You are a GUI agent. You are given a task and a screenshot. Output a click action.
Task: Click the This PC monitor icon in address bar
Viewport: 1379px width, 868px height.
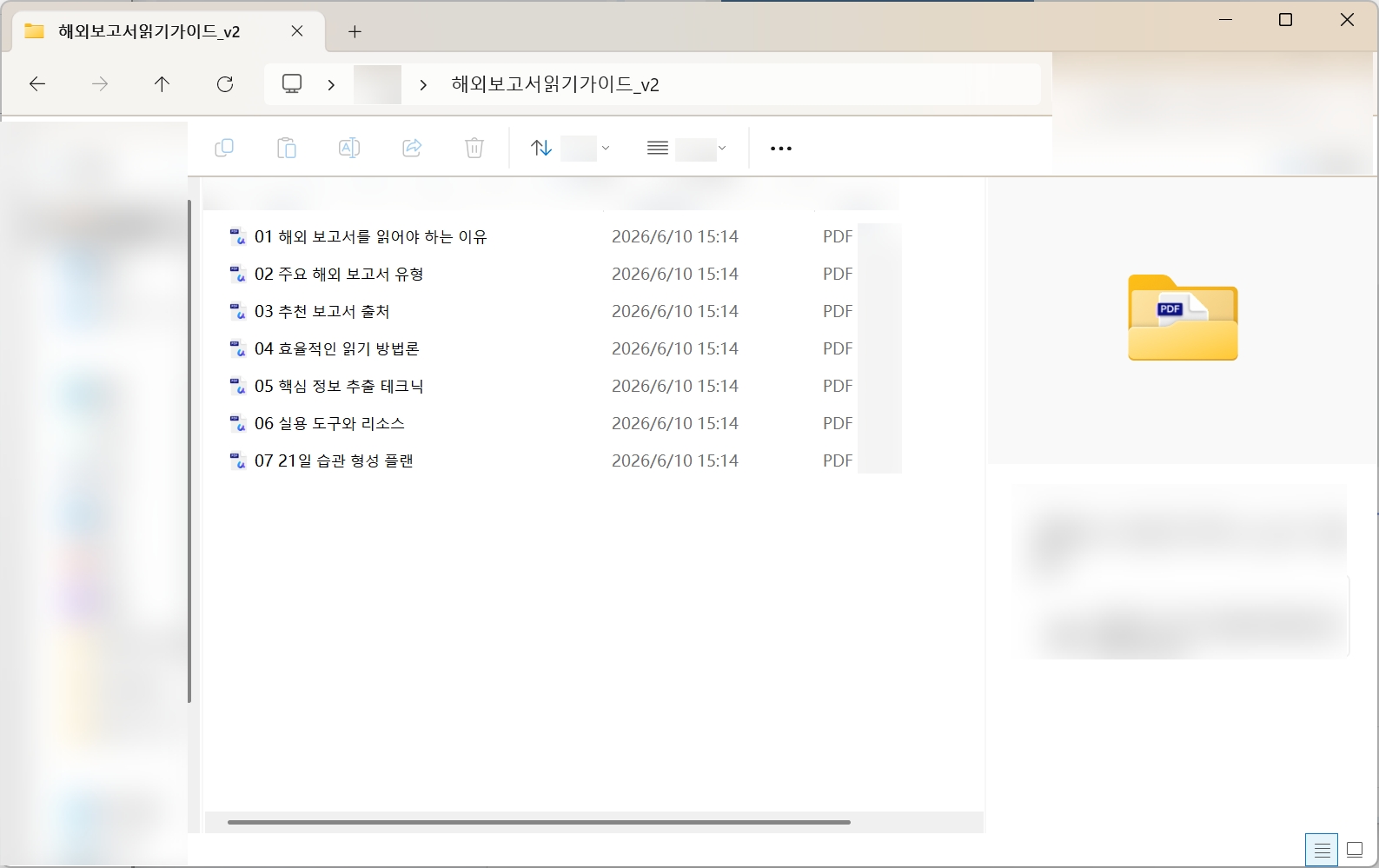[x=292, y=84]
